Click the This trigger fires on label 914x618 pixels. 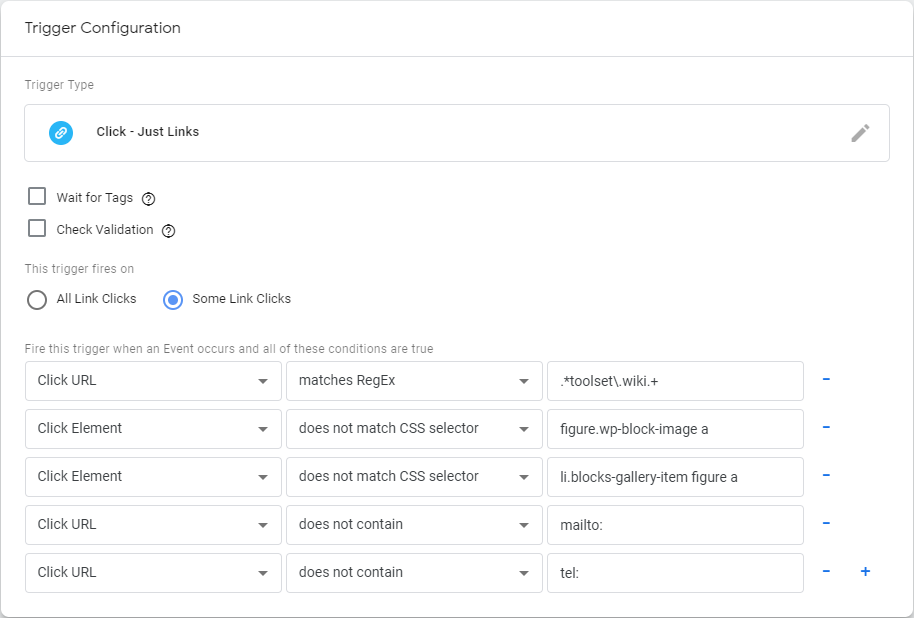point(79,269)
